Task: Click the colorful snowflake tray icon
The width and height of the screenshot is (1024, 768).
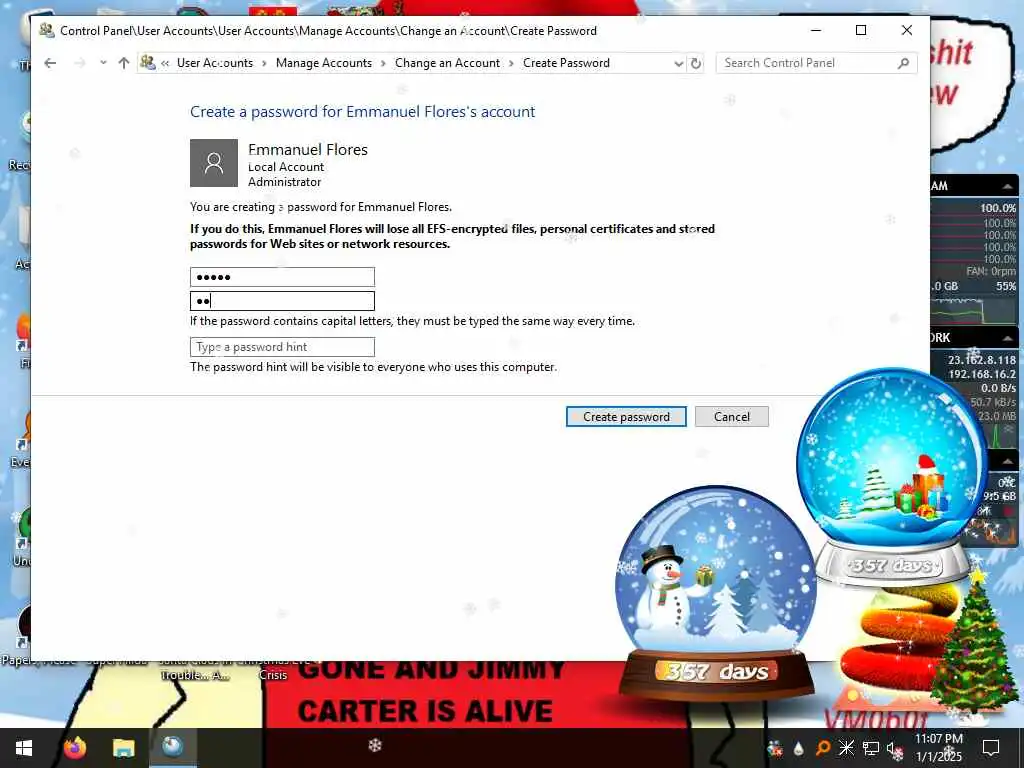Action: (x=775, y=748)
